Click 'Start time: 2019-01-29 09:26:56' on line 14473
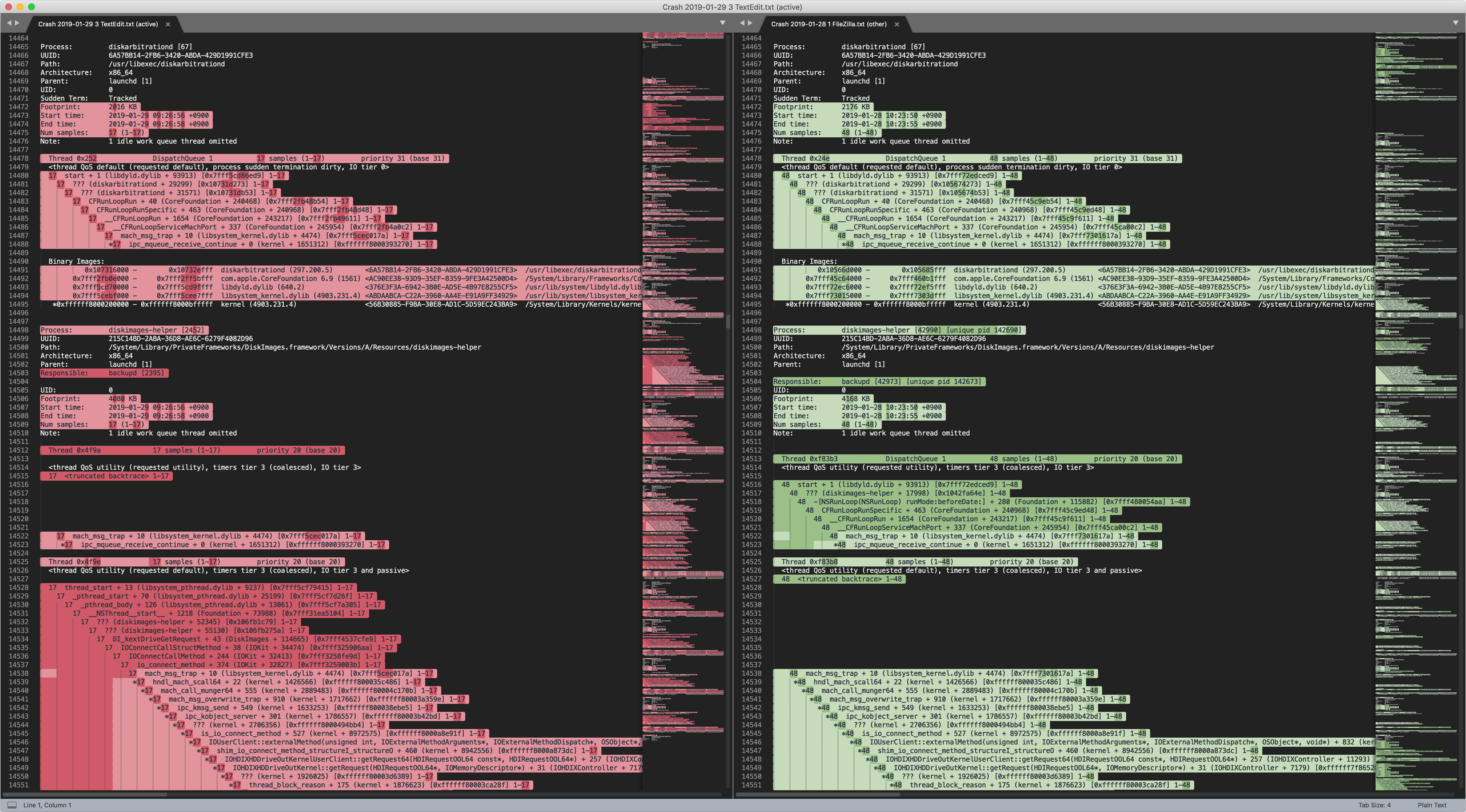This screenshot has width=1466, height=812. [x=126, y=115]
